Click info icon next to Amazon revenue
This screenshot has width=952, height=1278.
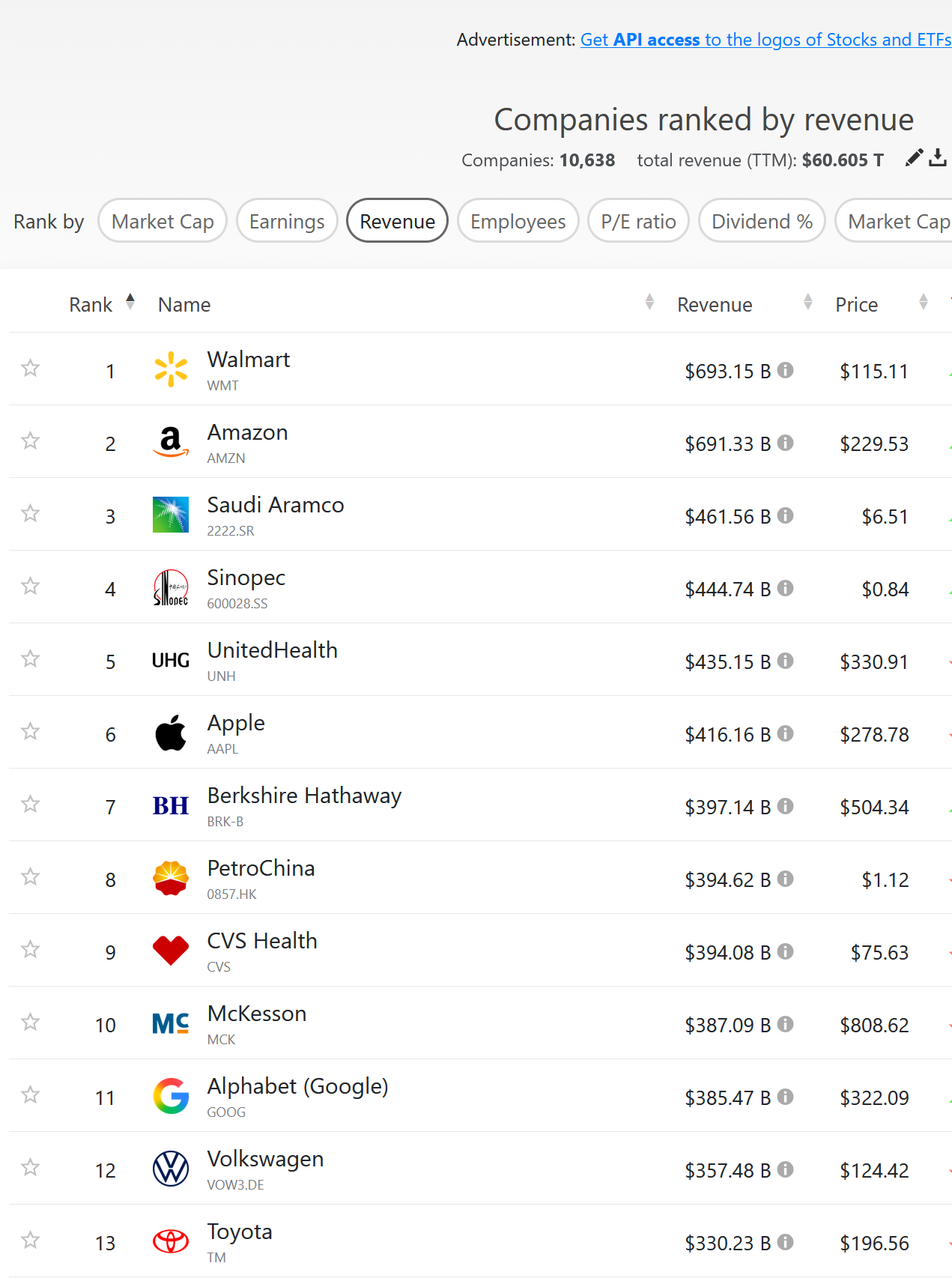pos(785,443)
